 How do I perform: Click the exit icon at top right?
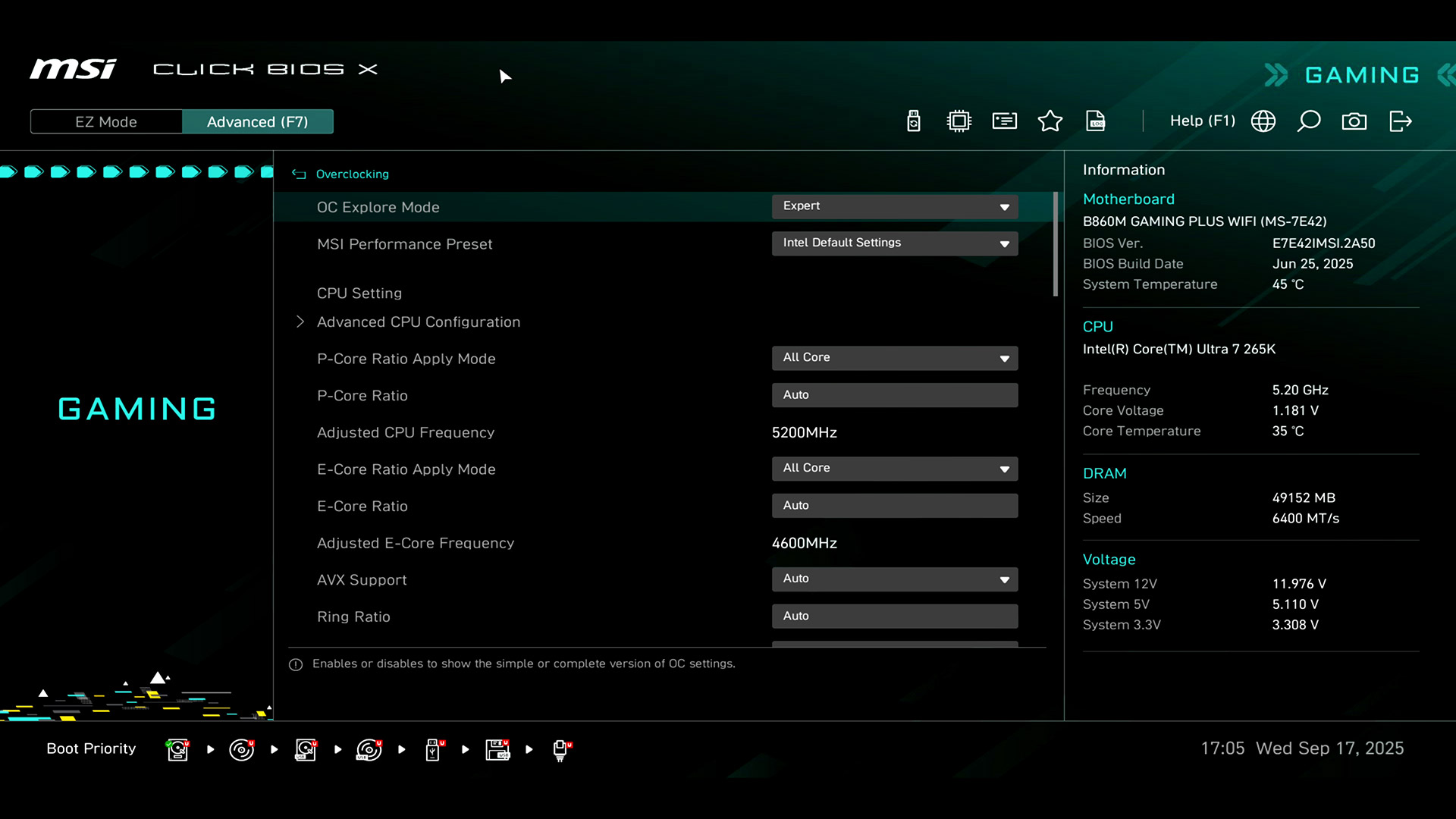pyautogui.click(x=1400, y=121)
